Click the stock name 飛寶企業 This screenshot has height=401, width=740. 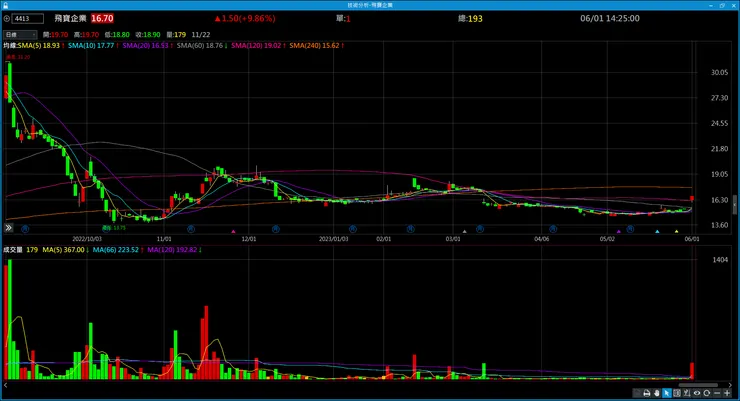pyautogui.click(x=70, y=18)
